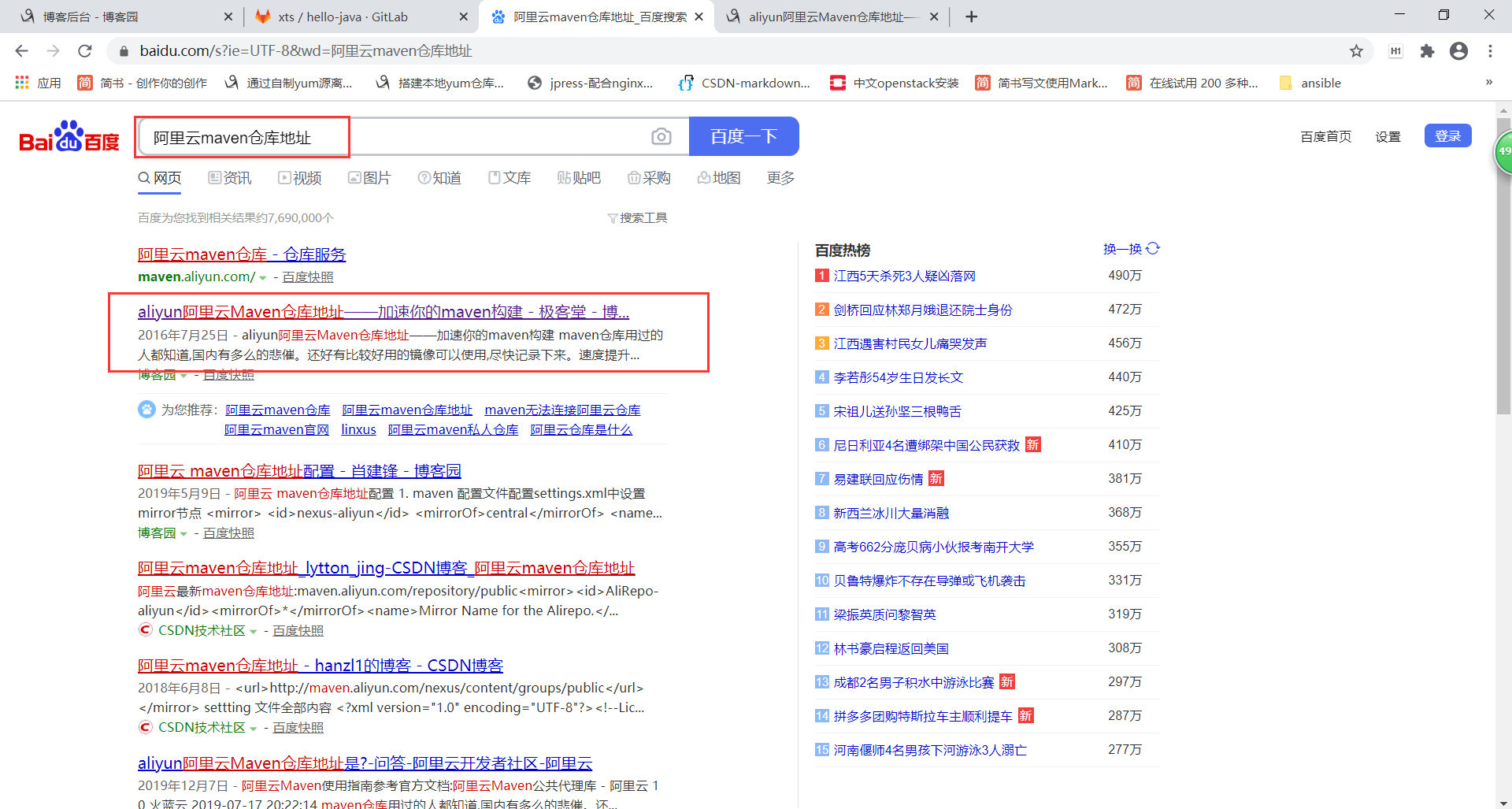
Task: Open the 阿里云开发者社区 问答 result
Action: pos(365,763)
